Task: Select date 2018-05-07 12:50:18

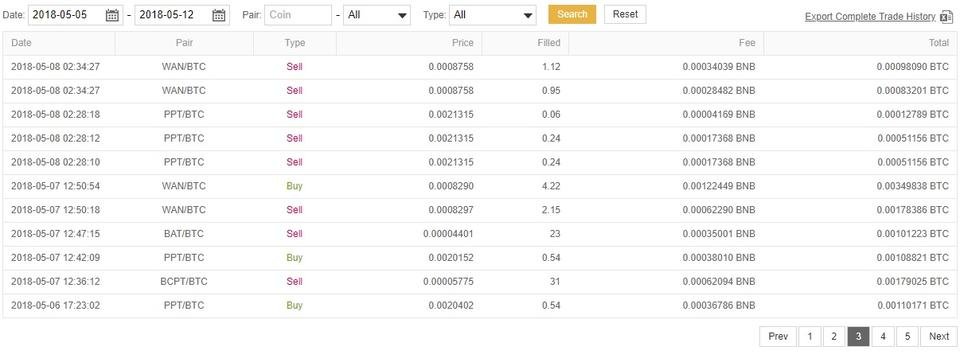Action: pos(56,210)
